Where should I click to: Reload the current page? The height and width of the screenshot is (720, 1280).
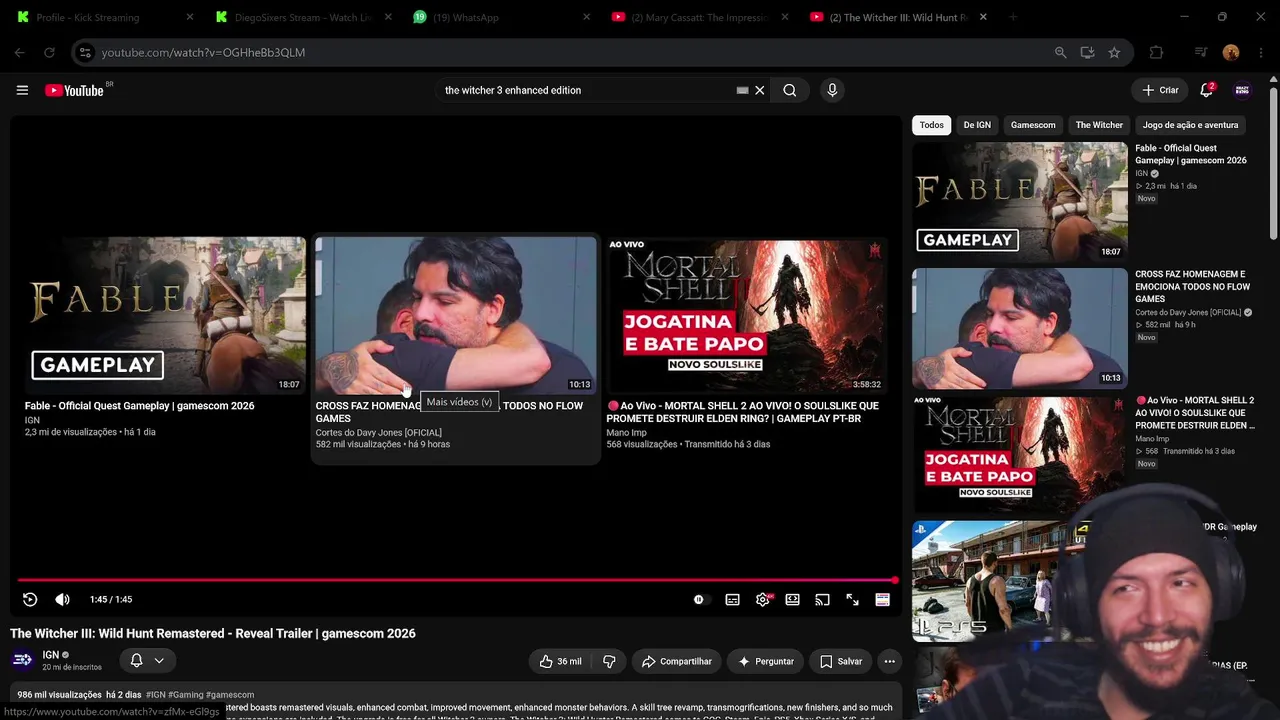click(x=49, y=53)
